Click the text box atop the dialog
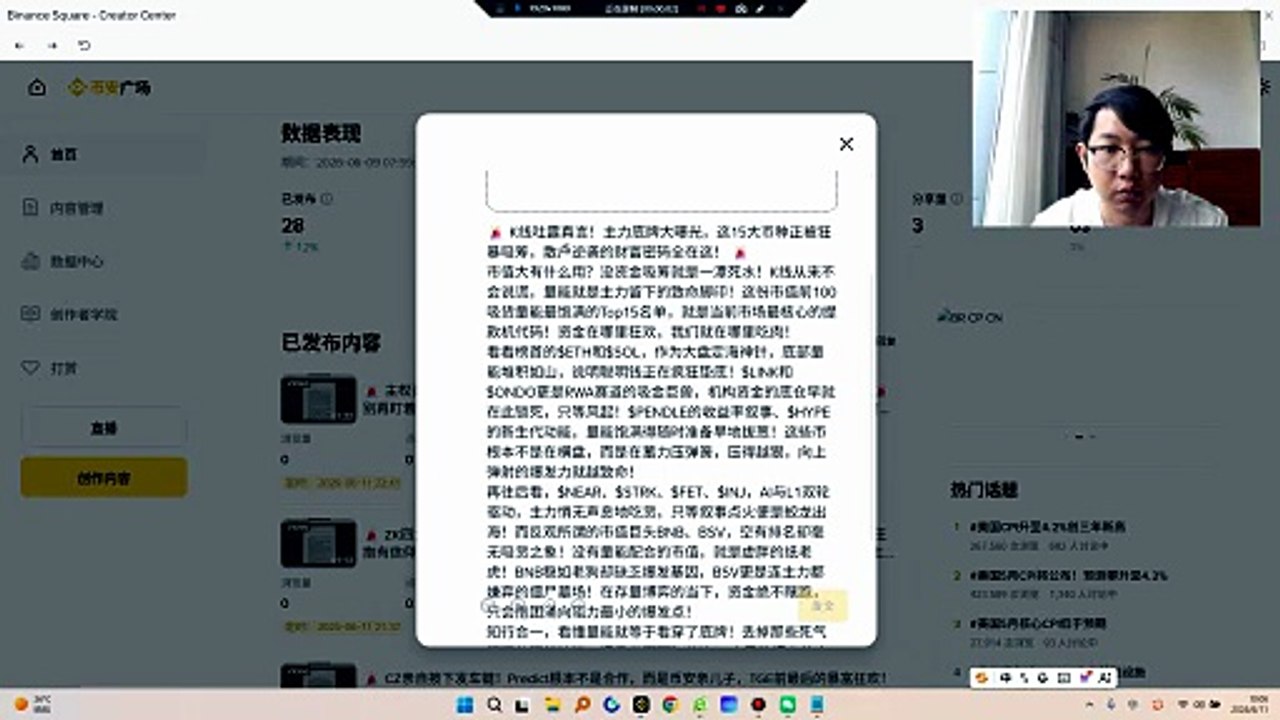 (661, 190)
